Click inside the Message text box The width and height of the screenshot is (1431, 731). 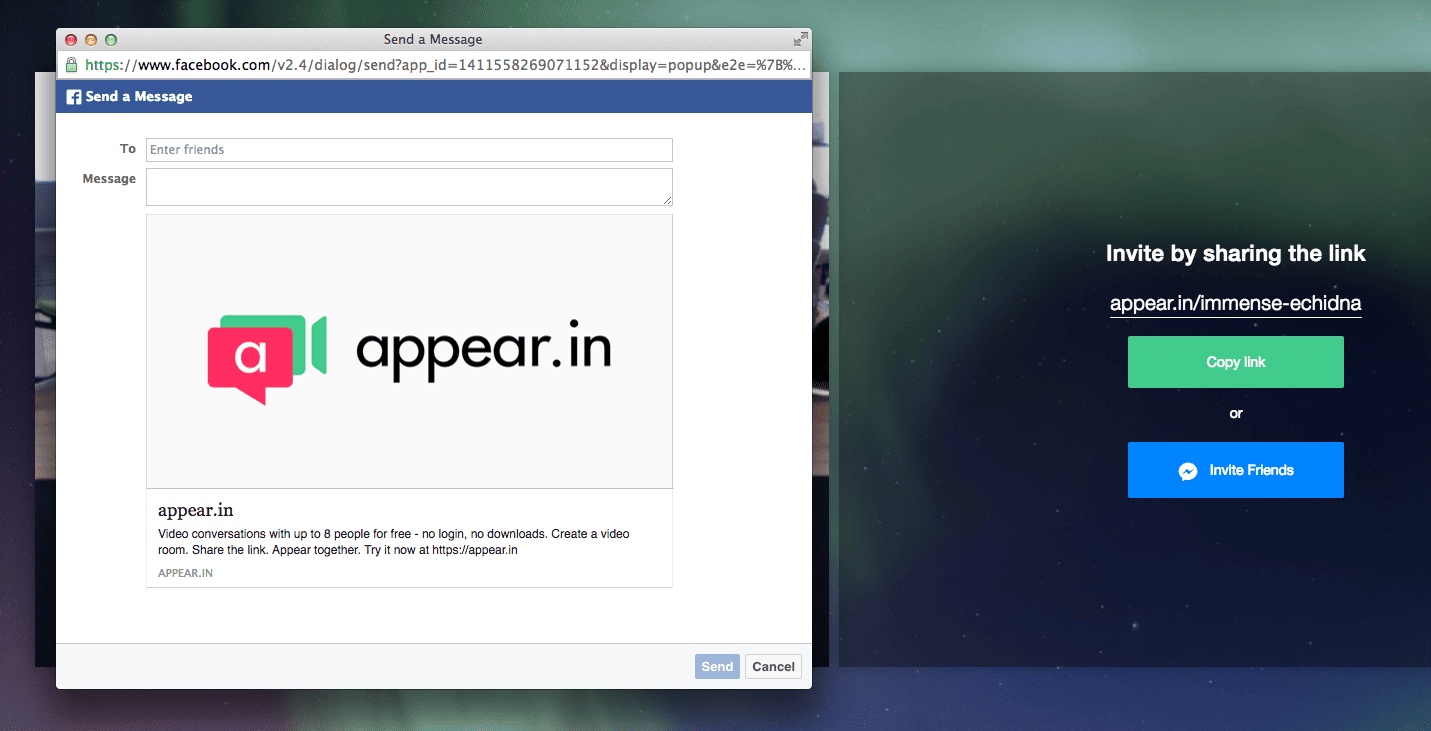(x=409, y=187)
